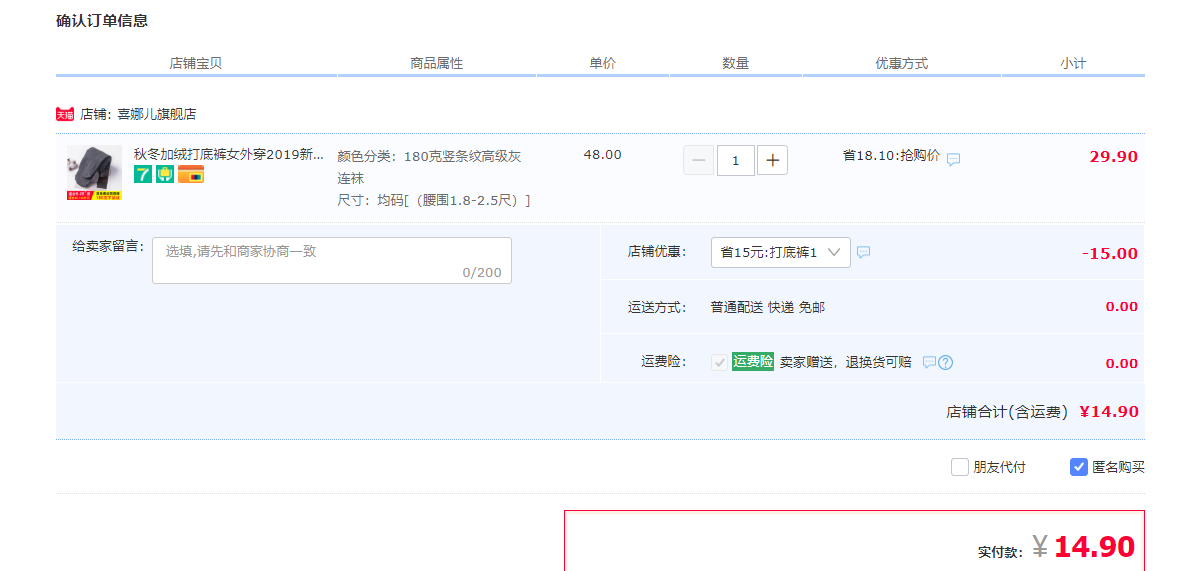Click the 运送方式 label

tap(657, 308)
